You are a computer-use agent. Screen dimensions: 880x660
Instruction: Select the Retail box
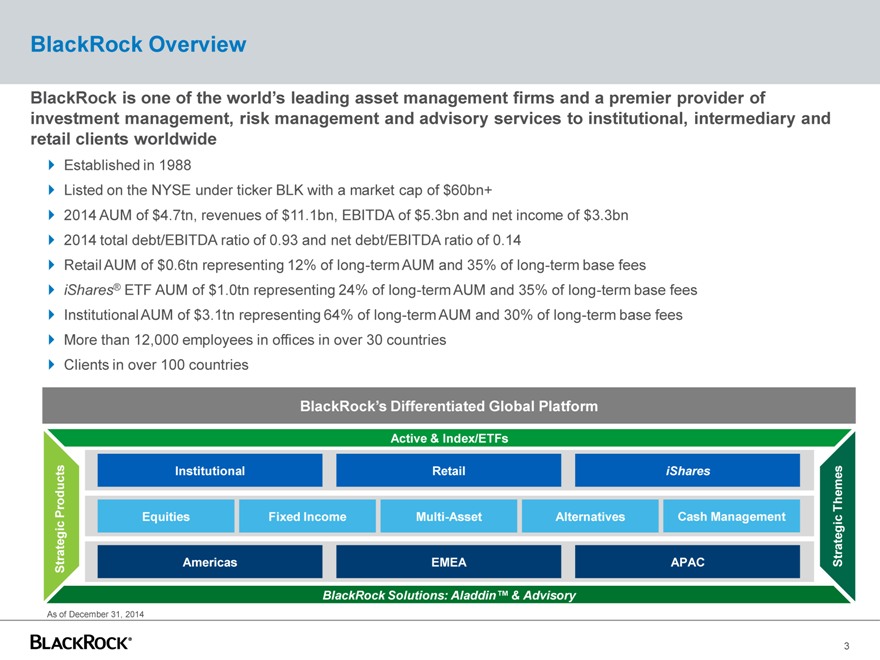click(x=448, y=471)
